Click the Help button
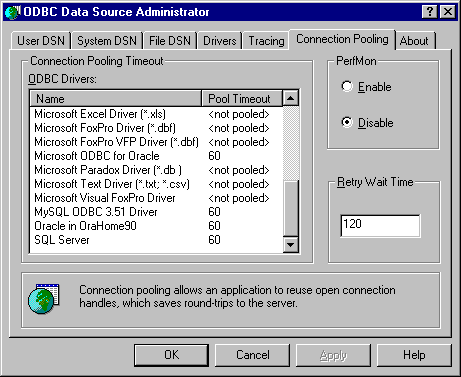461x377 pixels. point(414,355)
